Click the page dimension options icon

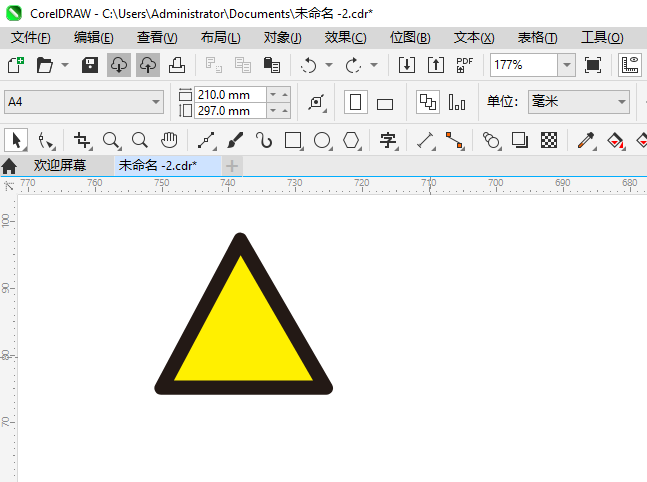316,102
